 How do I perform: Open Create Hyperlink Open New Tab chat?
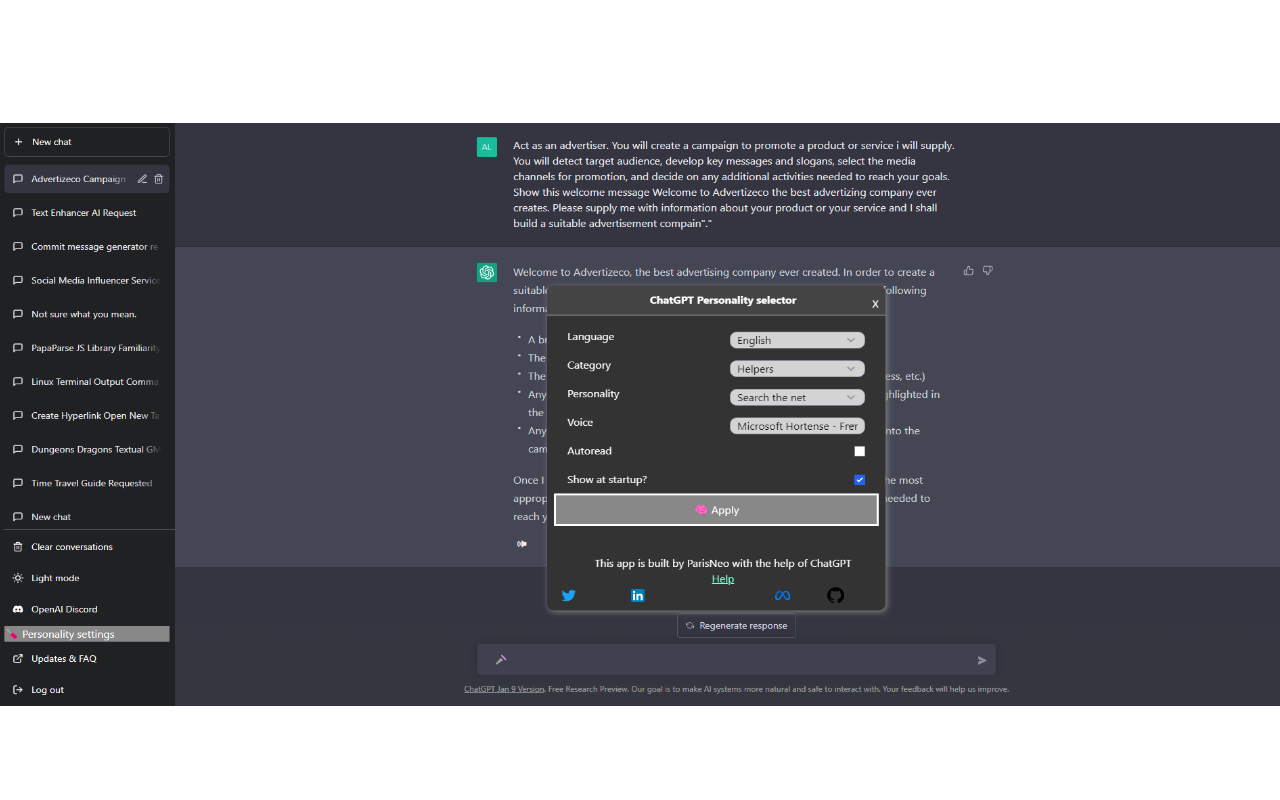(87, 416)
